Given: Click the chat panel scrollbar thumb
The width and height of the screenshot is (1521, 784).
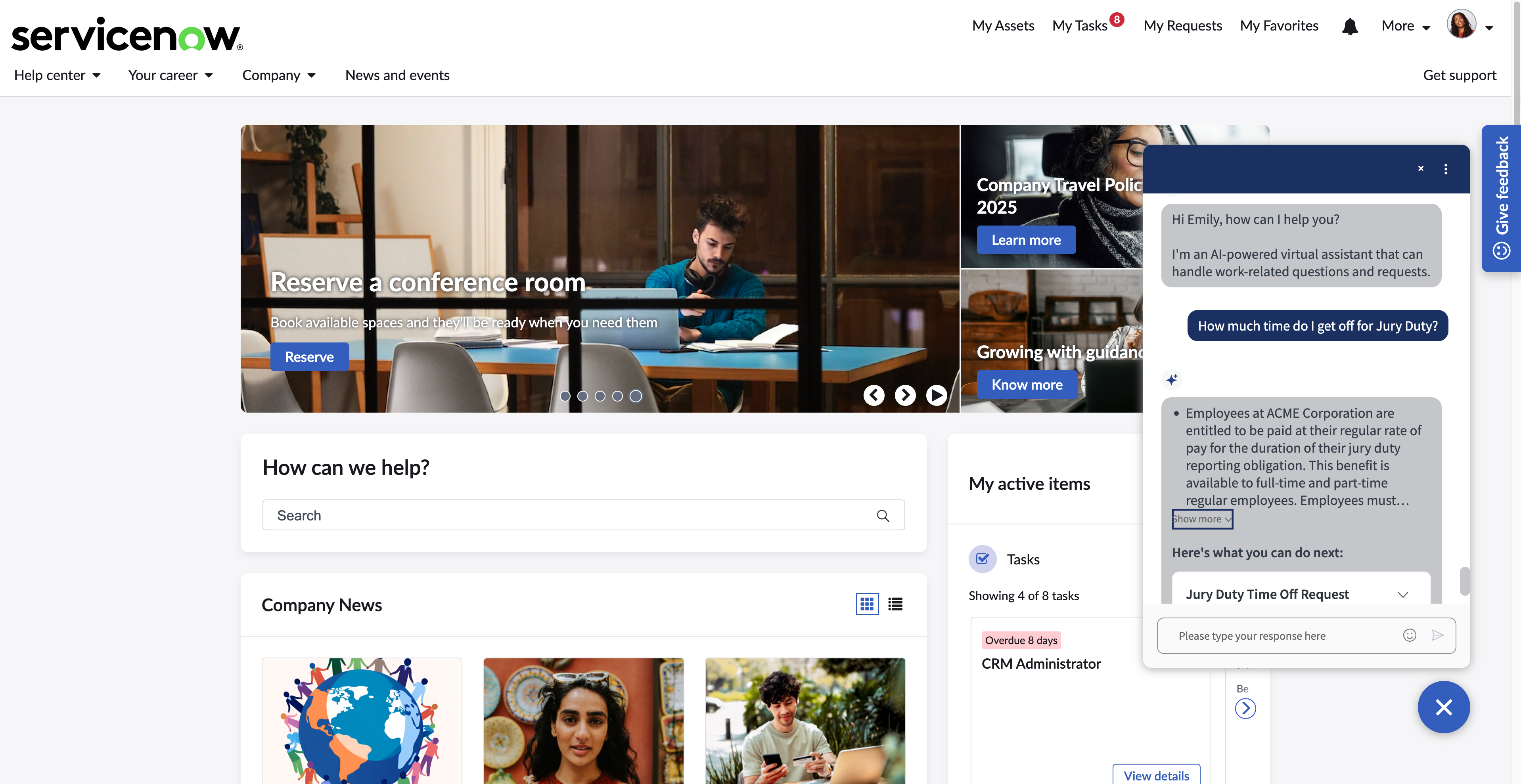Looking at the screenshot, I should point(1464,581).
